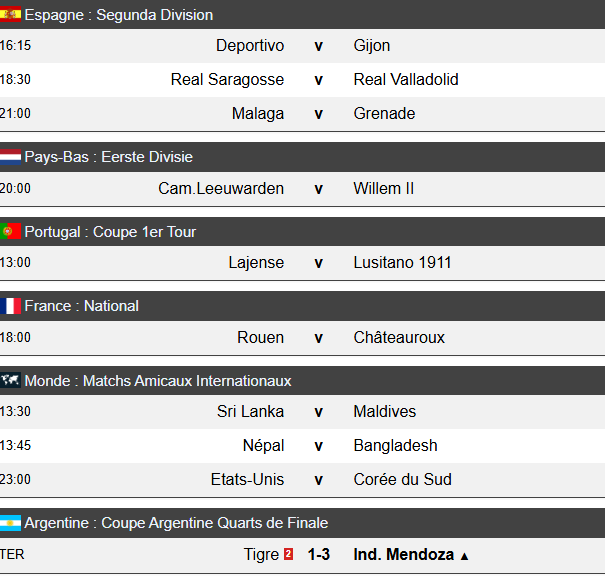The image size is (605, 576).
Task: Click on team name Châteauroux
Action: click(399, 338)
